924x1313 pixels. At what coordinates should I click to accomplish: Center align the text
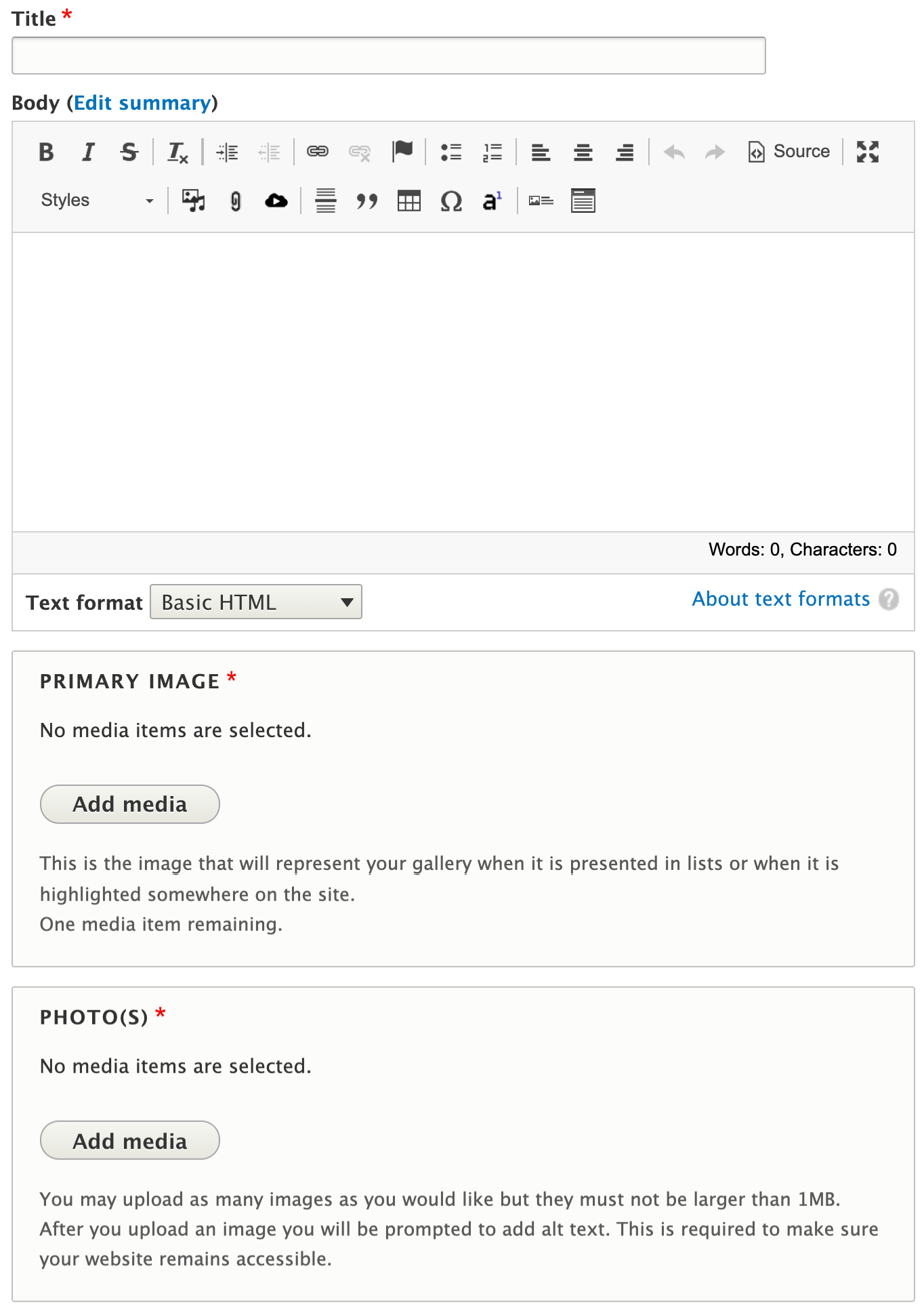(x=583, y=152)
